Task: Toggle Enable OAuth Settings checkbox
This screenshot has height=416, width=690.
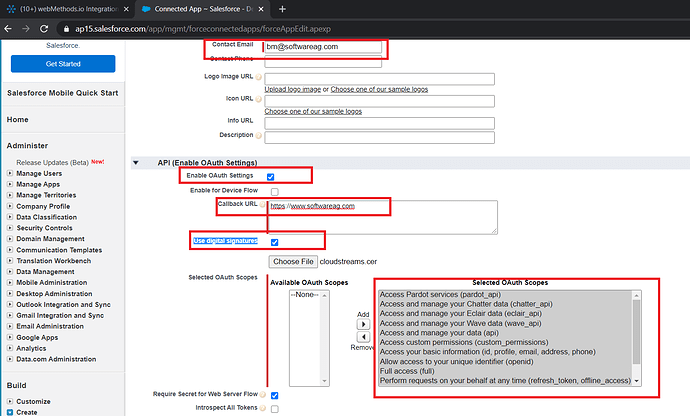Action: [271, 177]
